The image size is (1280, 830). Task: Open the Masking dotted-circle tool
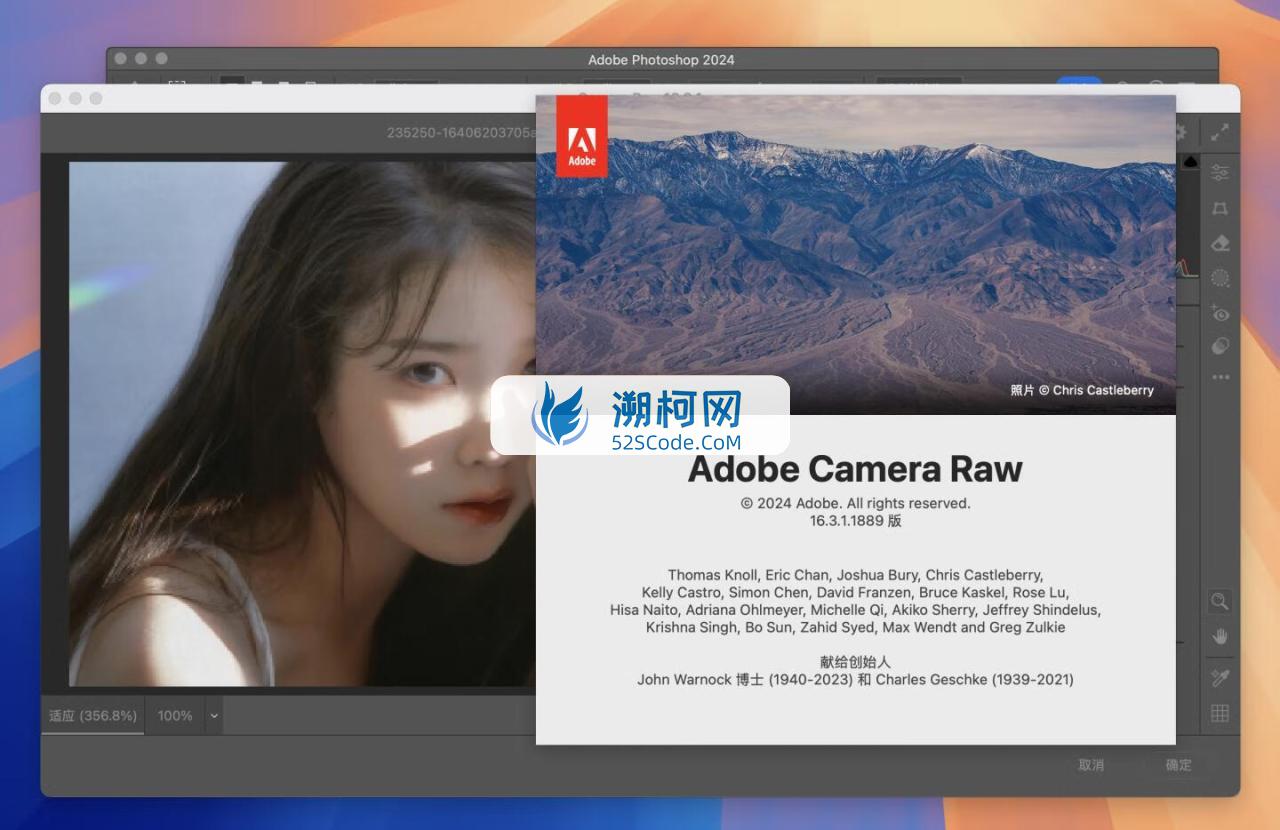click(1220, 278)
